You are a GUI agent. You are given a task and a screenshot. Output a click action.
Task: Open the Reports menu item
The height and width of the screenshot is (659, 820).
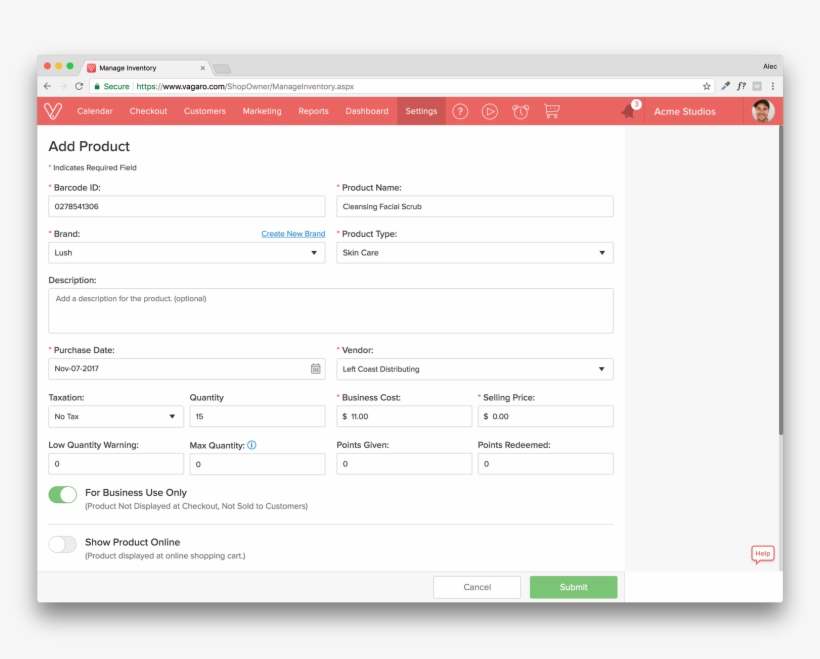[313, 111]
